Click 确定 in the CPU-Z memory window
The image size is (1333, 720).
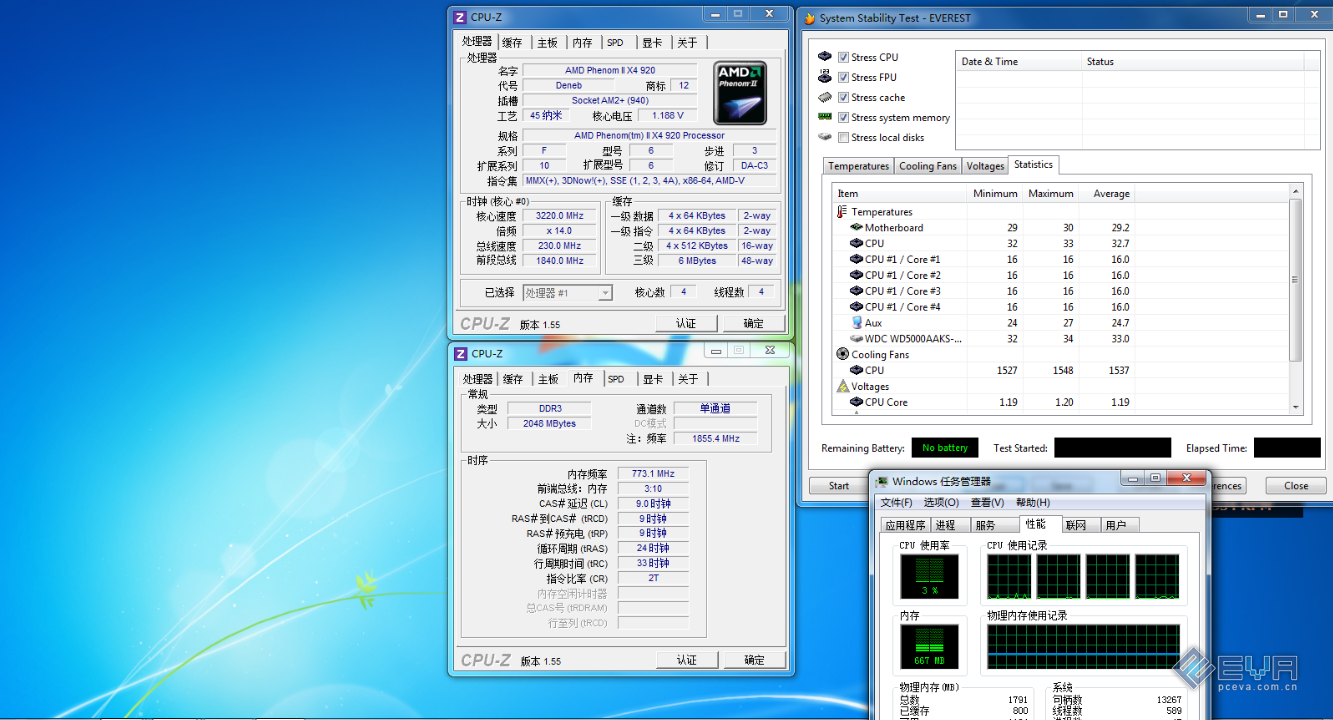point(754,660)
